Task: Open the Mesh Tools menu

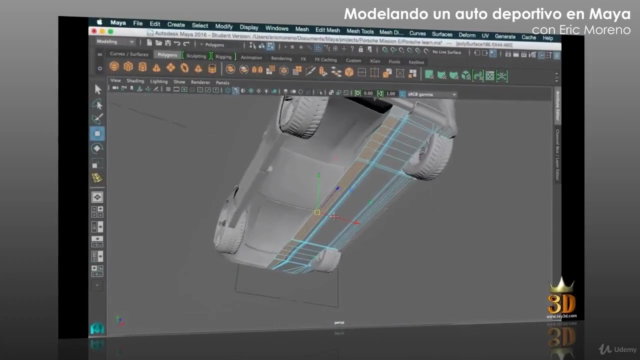Action: coord(360,31)
